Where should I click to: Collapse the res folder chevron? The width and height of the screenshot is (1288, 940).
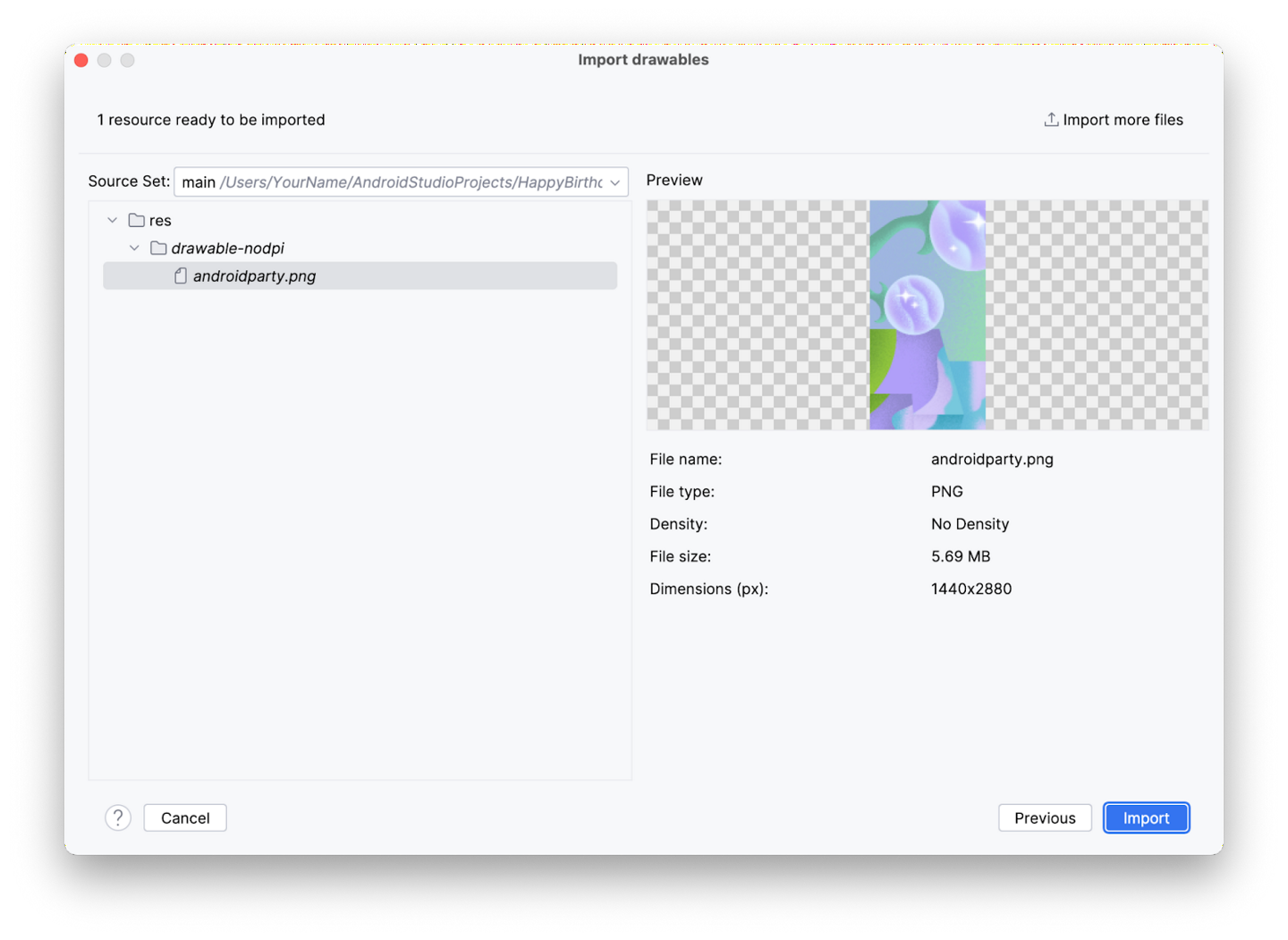pyautogui.click(x=113, y=220)
